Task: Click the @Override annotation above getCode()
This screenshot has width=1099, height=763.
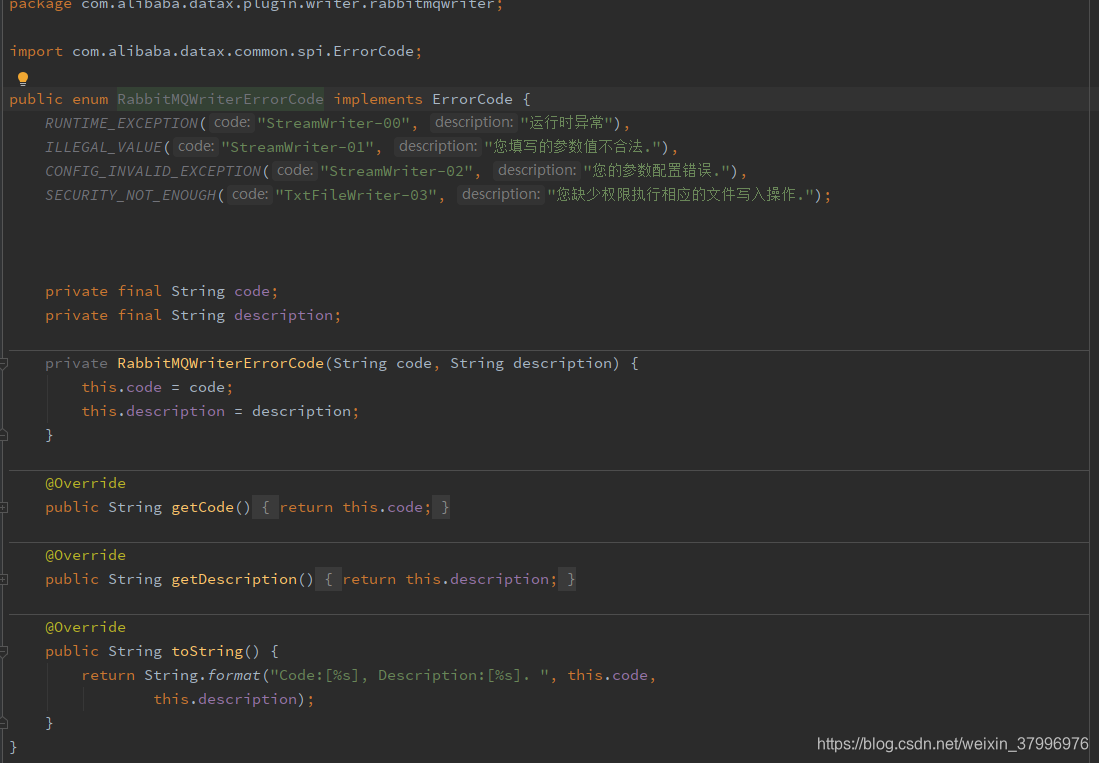Action: (x=86, y=483)
